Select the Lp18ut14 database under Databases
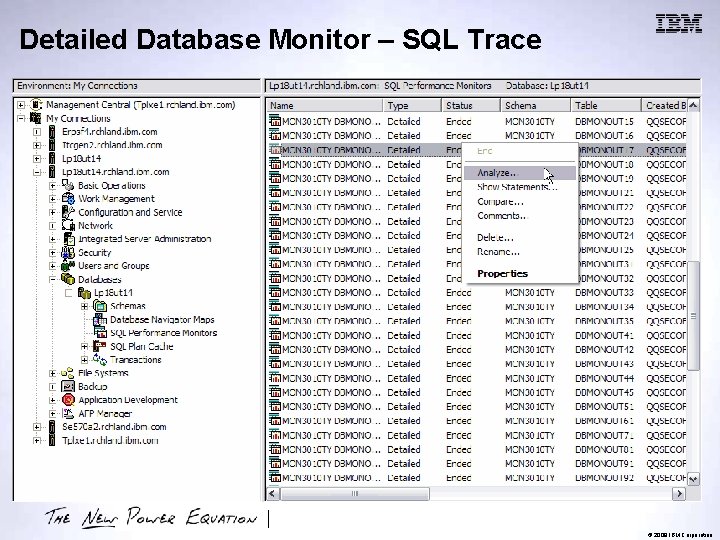 (x=113, y=292)
